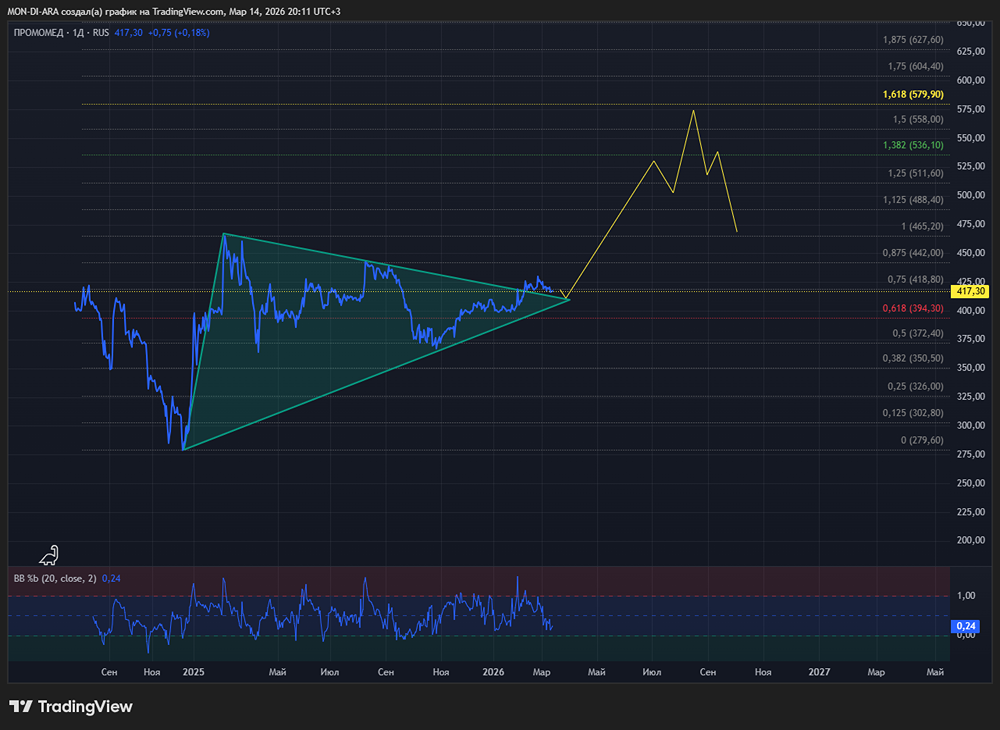Click the 417,30 last price in the legend
The height and width of the screenshot is (730, 1000).
pyautogui.click(x=128, y=33)
